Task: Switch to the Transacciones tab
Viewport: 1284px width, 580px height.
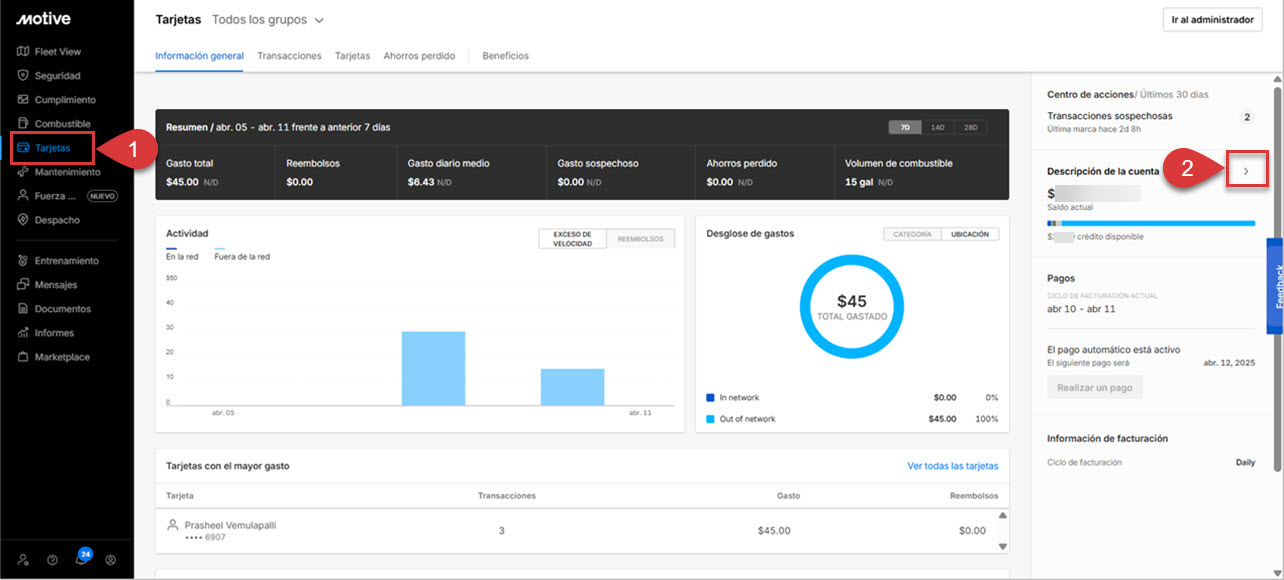Action: (x=289, y=56)
